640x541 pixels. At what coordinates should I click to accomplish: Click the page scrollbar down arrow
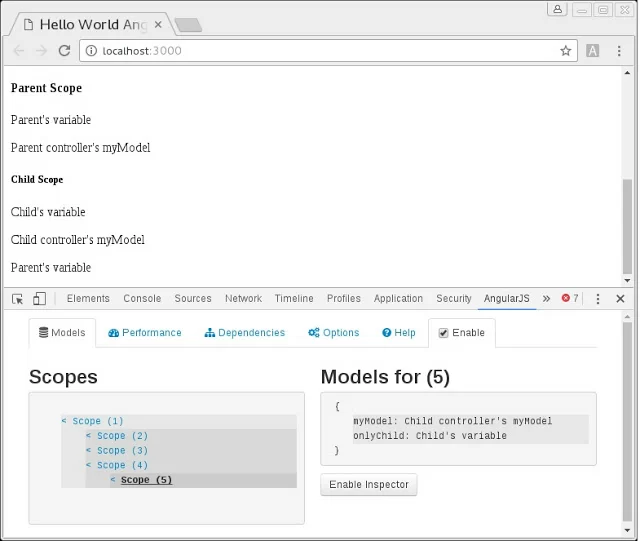(627, 281)
